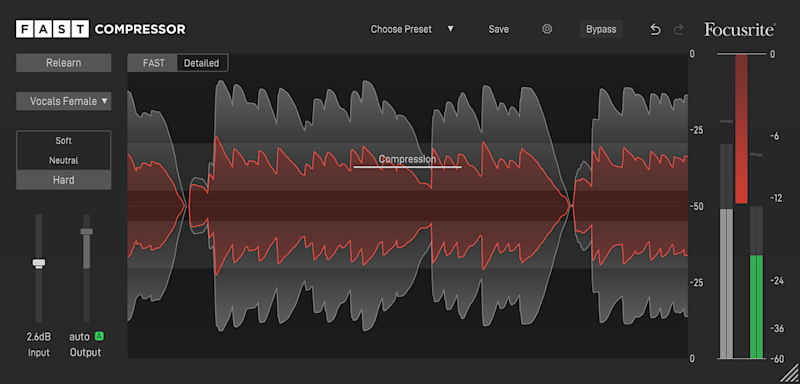Click the undo arrow icon
Viewport: 800px width, 384px height.
[x=655, y=30]
